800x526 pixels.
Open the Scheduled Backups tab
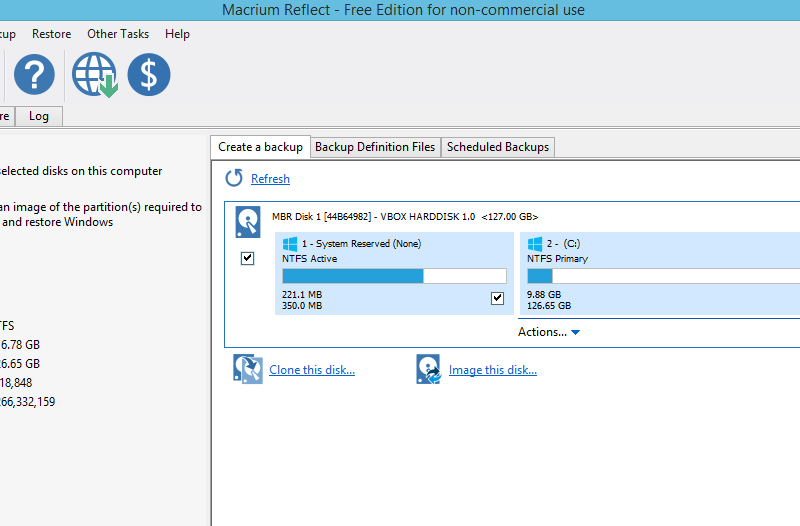coord(498,147)
